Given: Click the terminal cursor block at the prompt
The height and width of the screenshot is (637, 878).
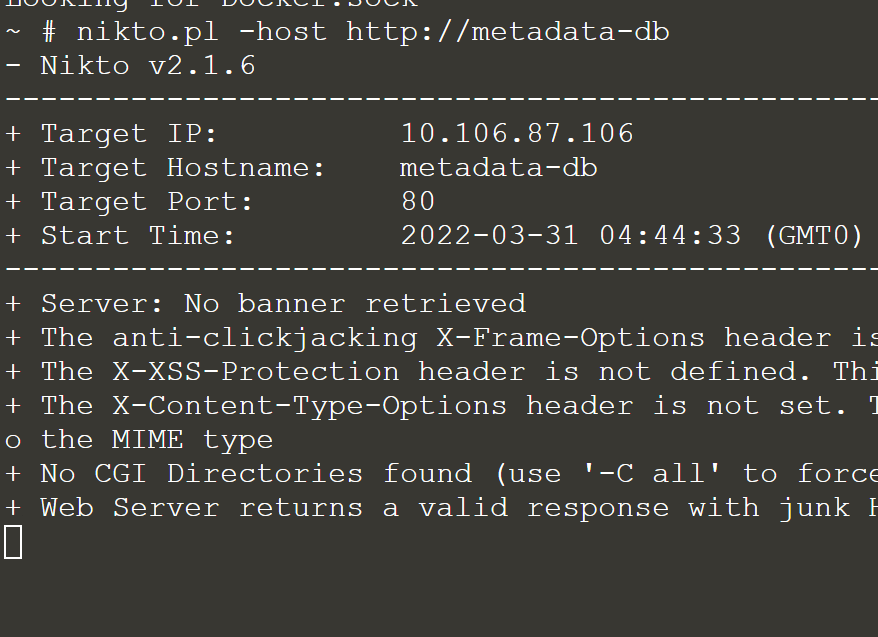Looking at the screenshot, I should (13, 542).
